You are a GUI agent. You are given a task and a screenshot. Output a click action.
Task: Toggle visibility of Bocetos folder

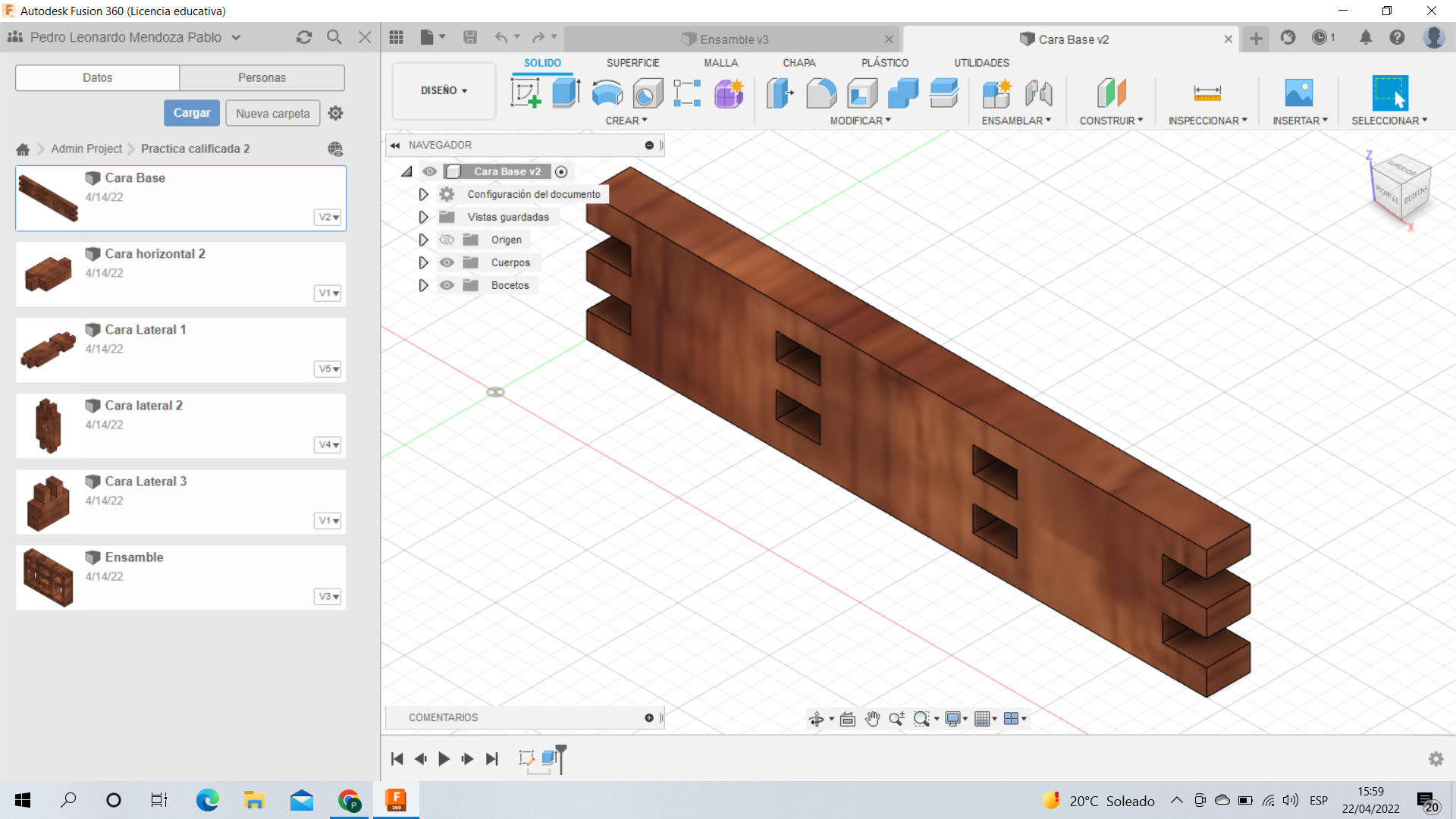[x=447, y=285]
